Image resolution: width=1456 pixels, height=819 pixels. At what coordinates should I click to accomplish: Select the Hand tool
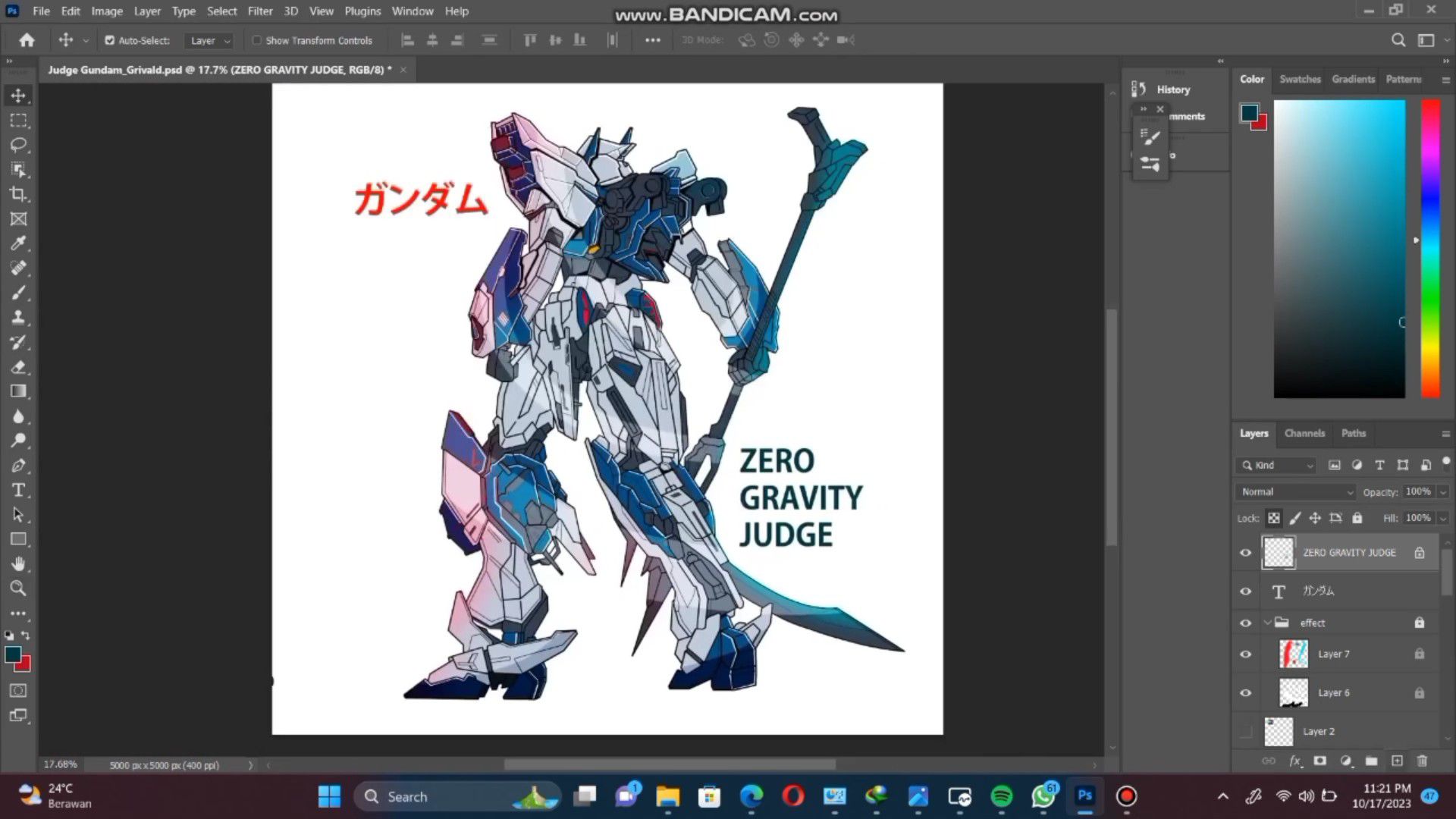tap(18, 563)
